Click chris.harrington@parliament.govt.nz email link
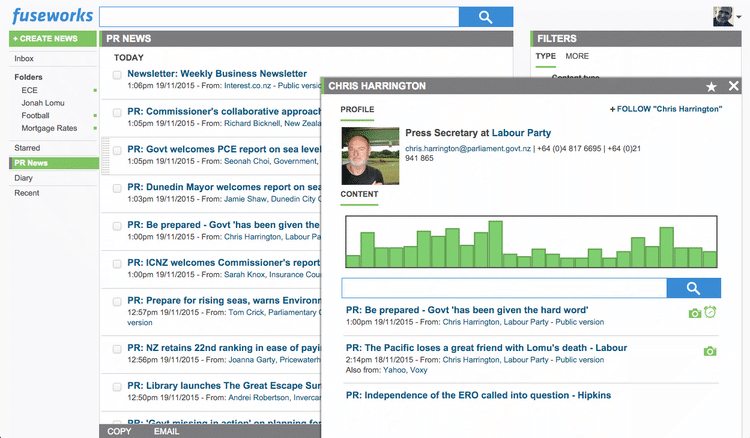This screenshot has width=750, height=438. [468, 149]
